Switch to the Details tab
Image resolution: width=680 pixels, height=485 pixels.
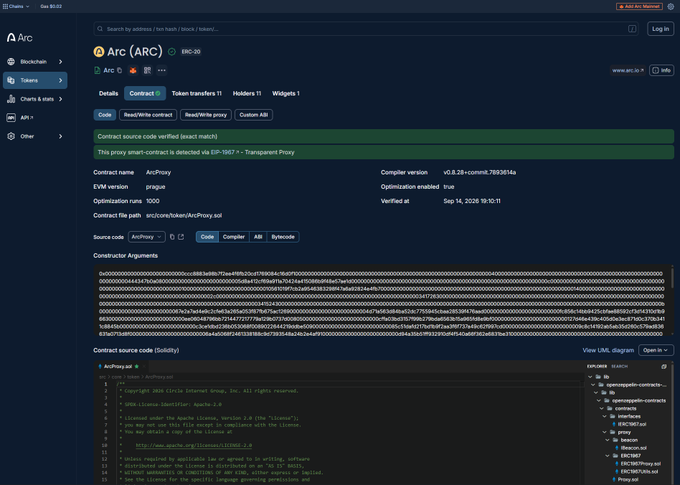108,93
